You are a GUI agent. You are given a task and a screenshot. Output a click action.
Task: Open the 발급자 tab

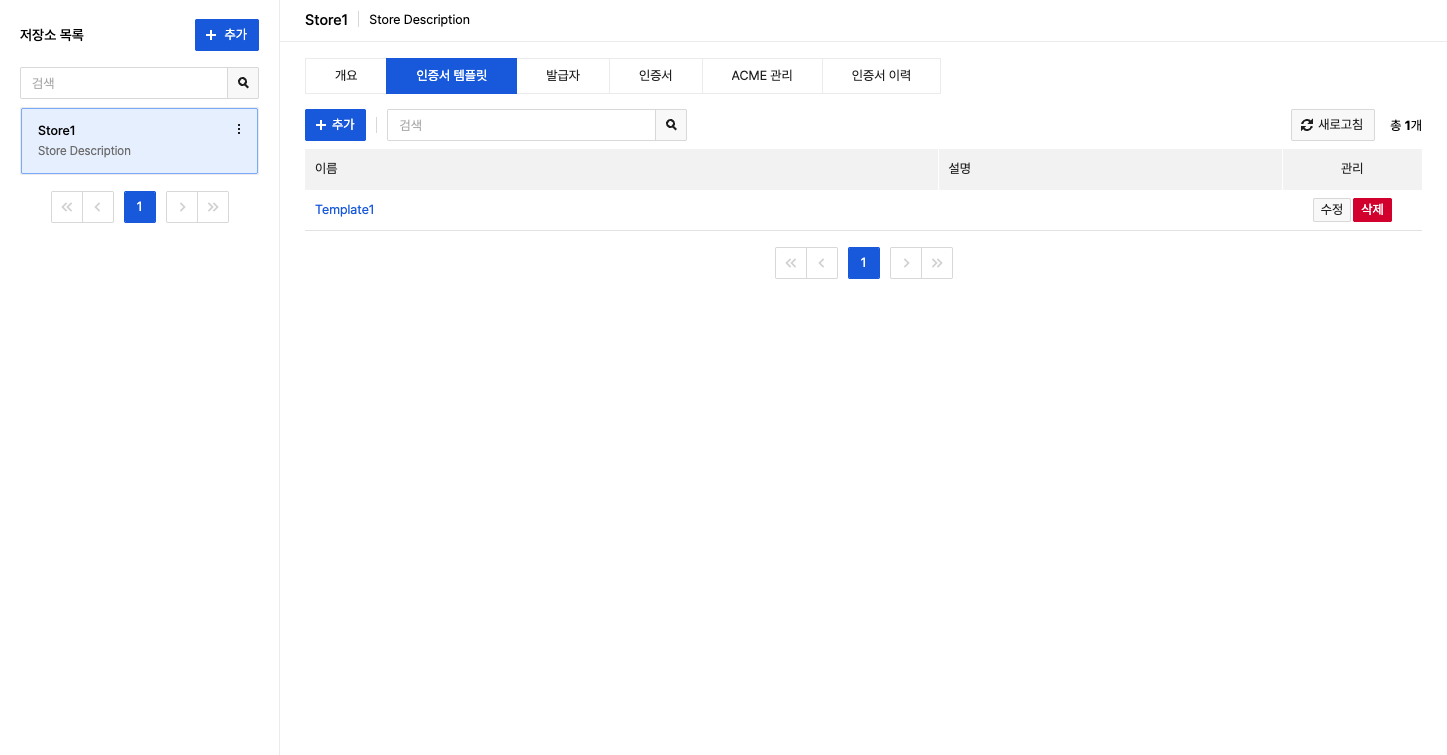pos(563,76)
